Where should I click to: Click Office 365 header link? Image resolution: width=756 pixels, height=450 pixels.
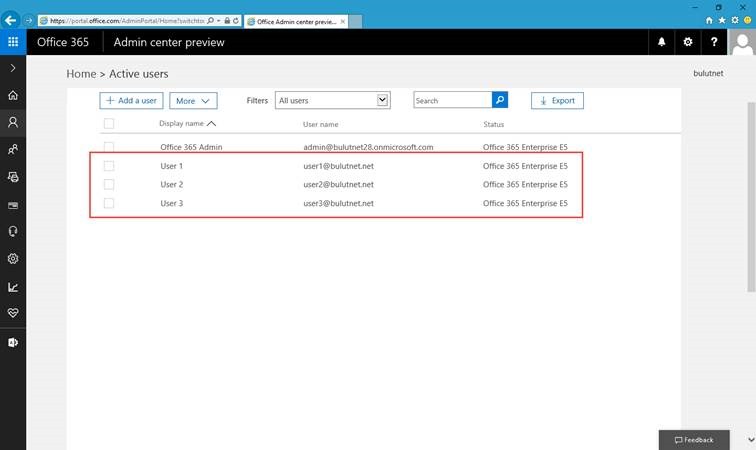point(63,42)
